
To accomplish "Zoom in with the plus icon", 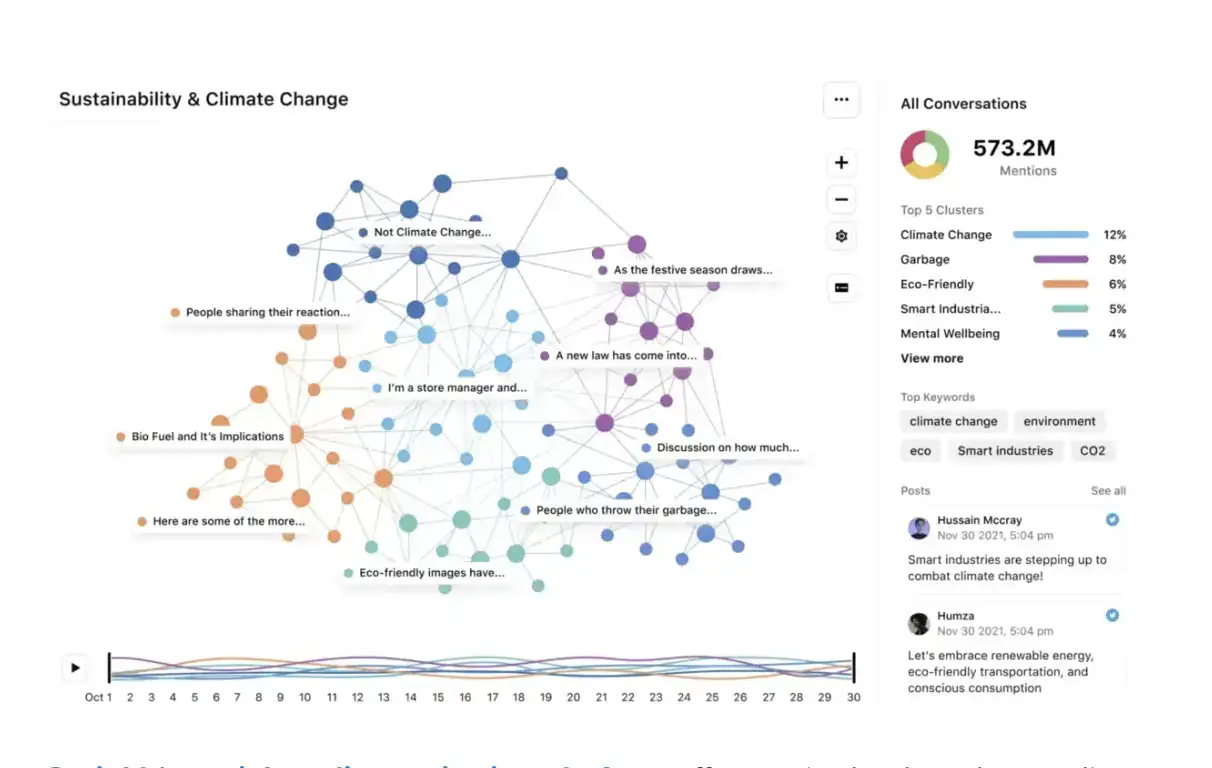I will click(x=841, y=163).
